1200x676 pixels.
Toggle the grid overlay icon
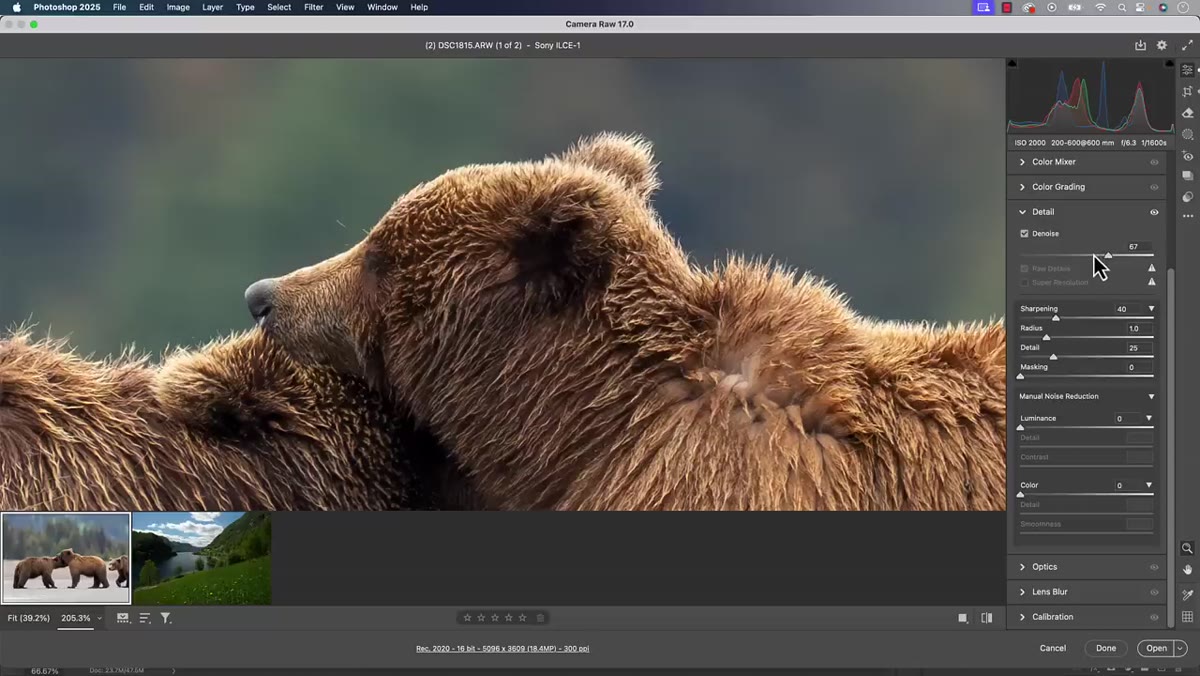(1187, 617)
